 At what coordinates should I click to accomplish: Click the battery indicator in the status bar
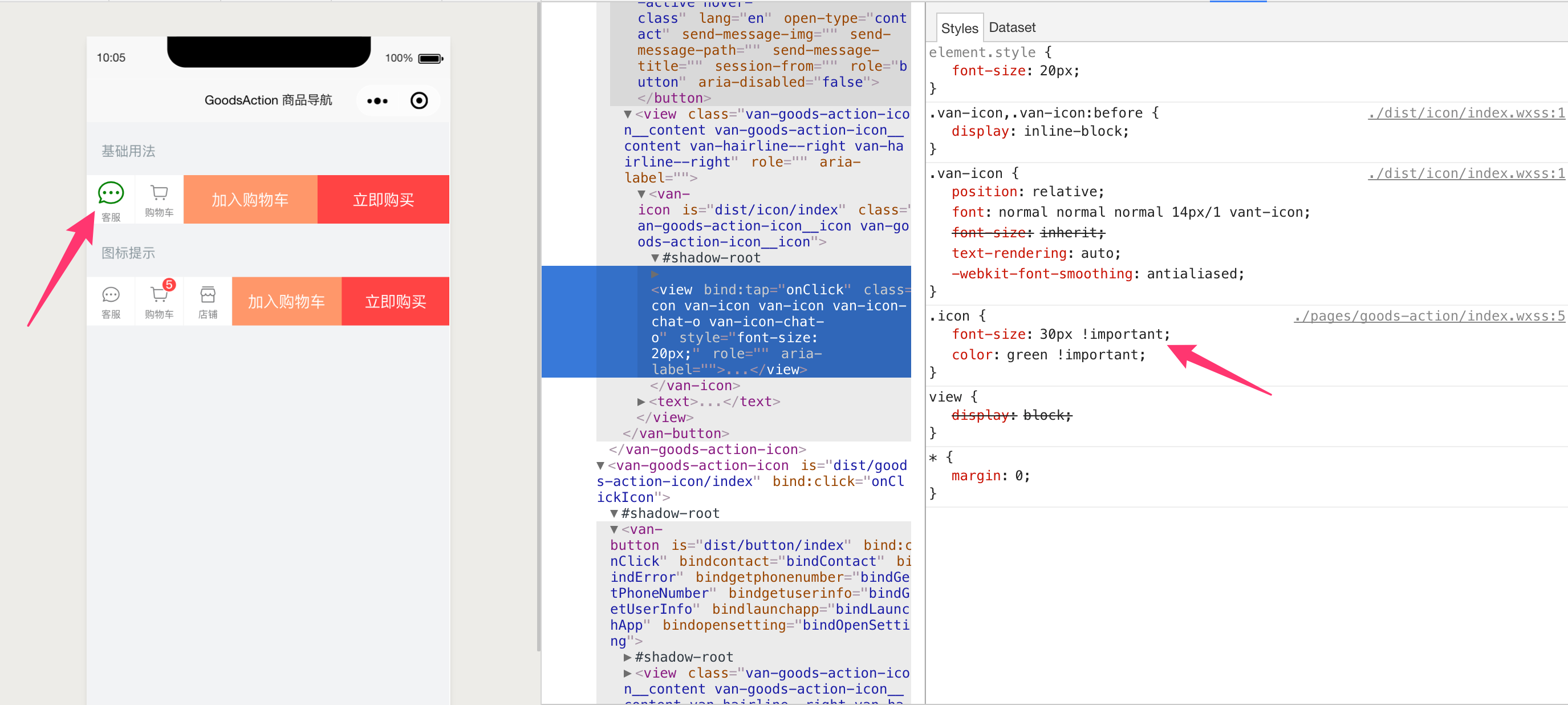pos(432,57)
